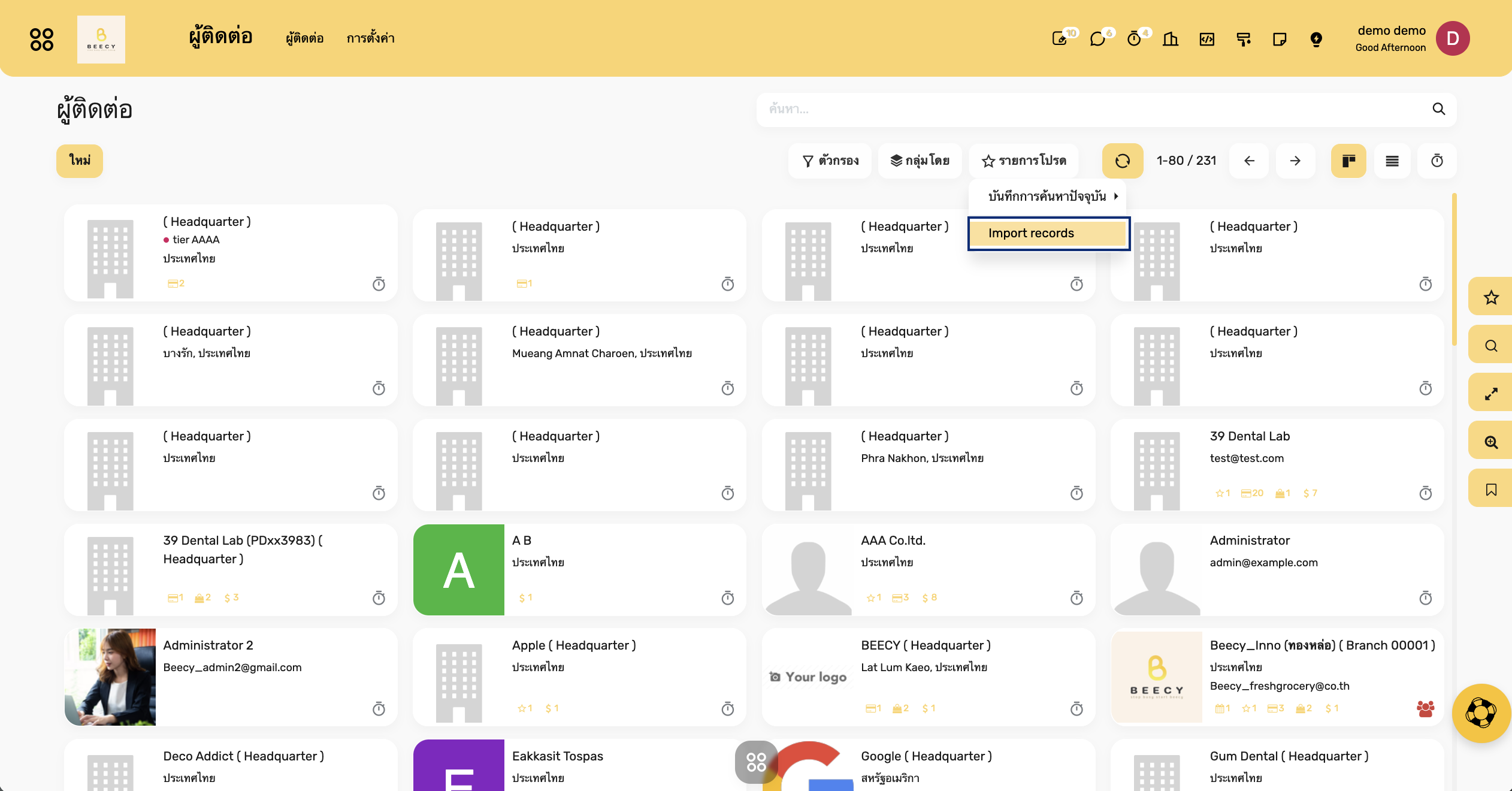Screen dimensions: 1512x791
Task: Open the Administrator admin@example.com card
Action: tap(1277, 570)
